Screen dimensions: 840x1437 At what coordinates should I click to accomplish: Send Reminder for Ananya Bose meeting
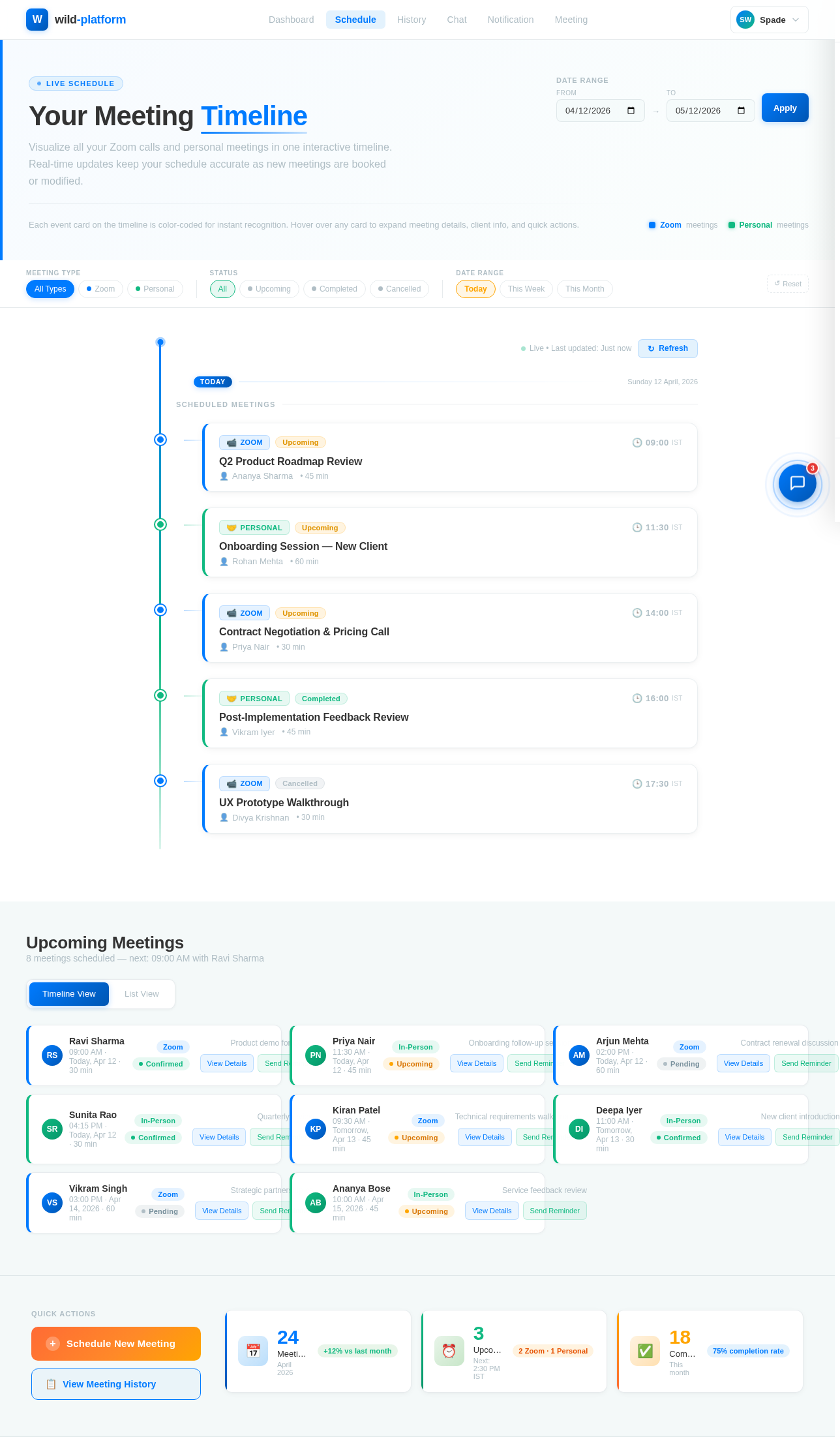click(555, 1211)
